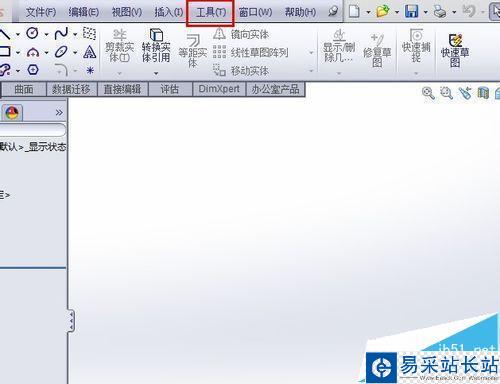Select the Arc sketch tool
The width and height of the screenshot is (500, 384).
33,52
